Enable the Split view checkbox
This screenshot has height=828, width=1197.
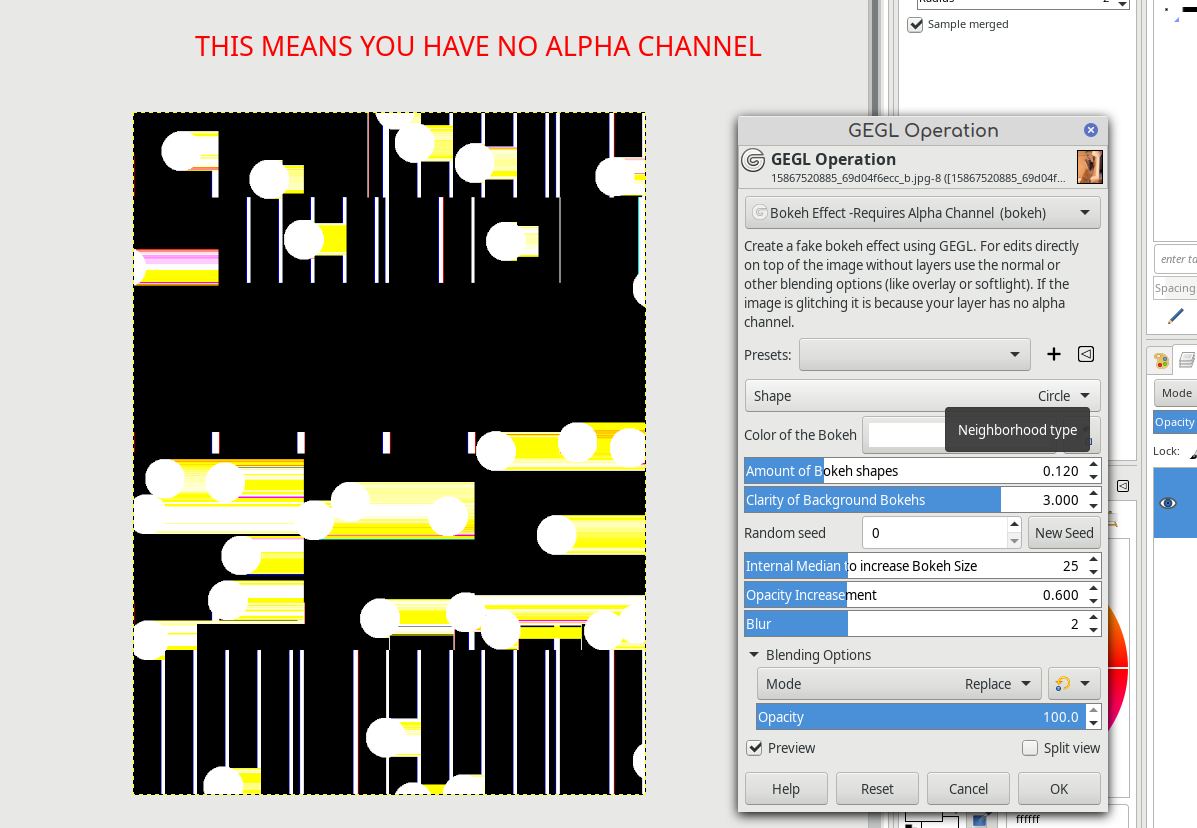1030,748
